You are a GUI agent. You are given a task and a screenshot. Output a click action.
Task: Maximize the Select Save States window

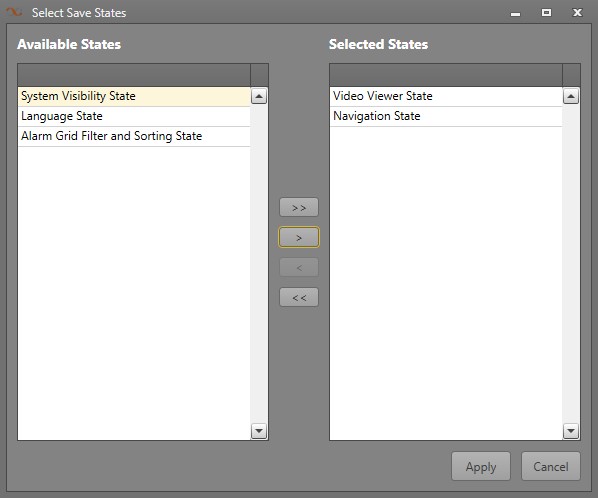point(547,13)
